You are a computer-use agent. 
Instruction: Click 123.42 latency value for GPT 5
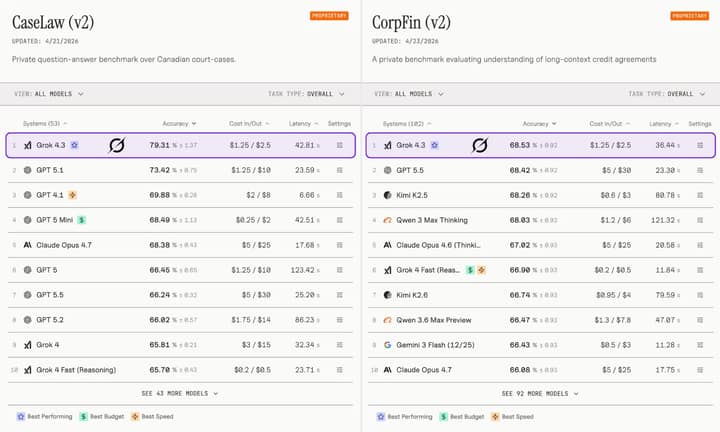(303, 270)
